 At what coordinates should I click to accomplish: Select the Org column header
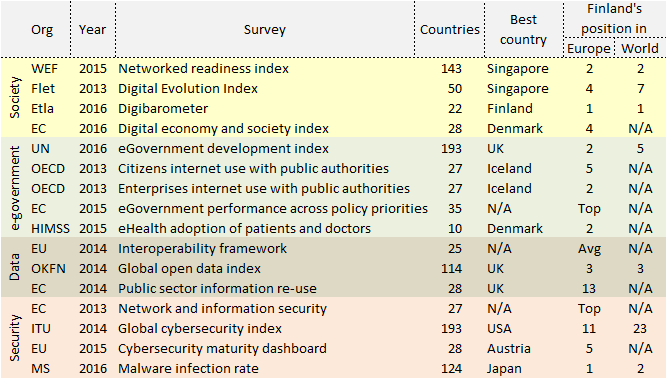pyautogui.click(x=42, y=30)
